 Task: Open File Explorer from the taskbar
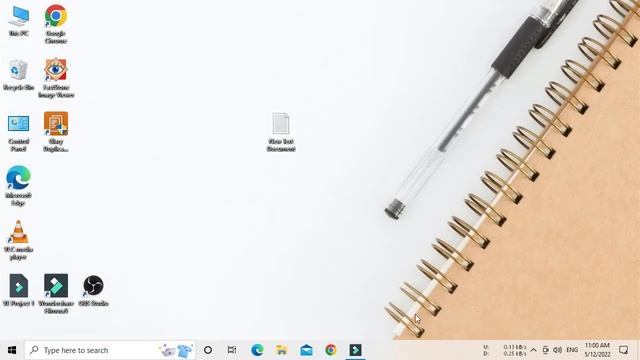tap(282, 350)
